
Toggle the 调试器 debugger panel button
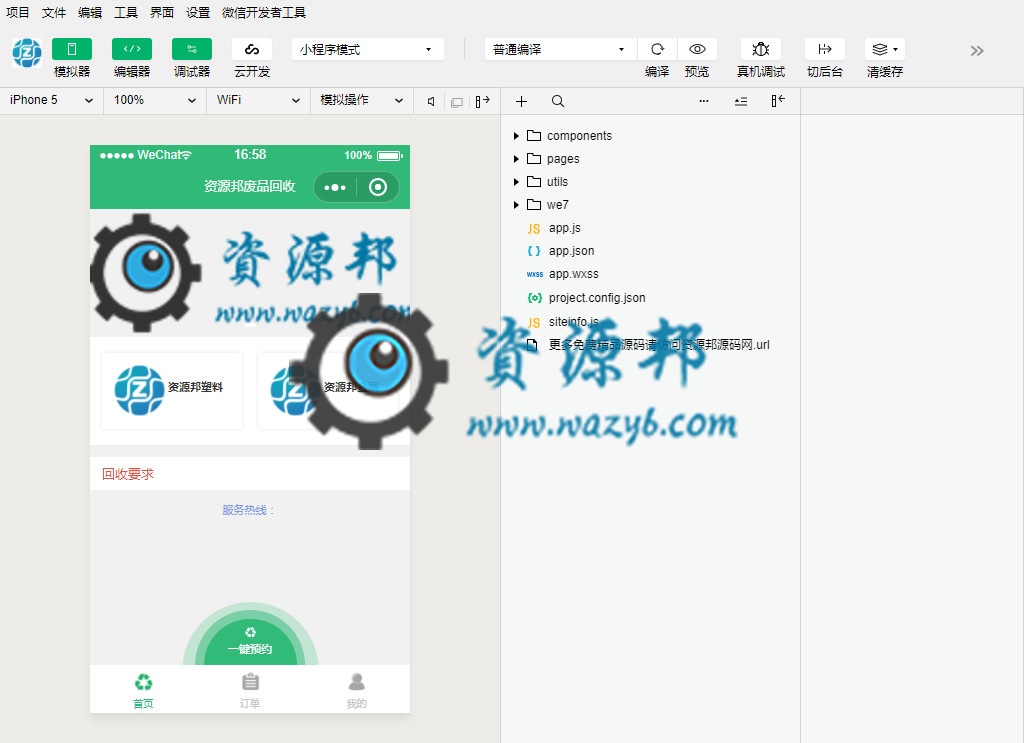coord(192,49)
